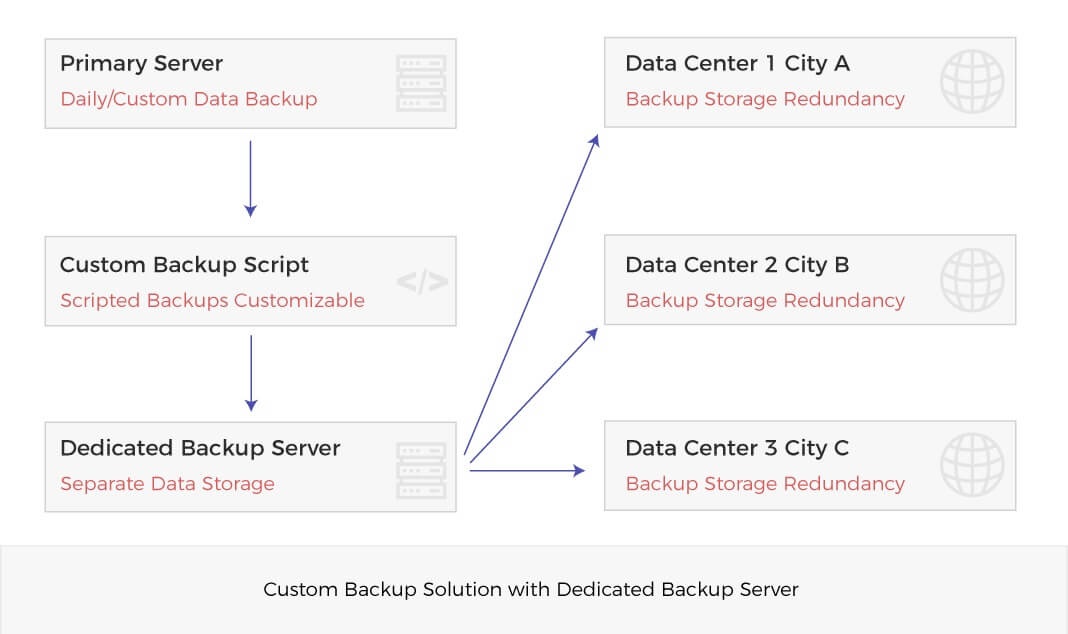Click the Primary Server rack icon
The width and height of the screenshot is (1068, 634).
click(421, 83)
